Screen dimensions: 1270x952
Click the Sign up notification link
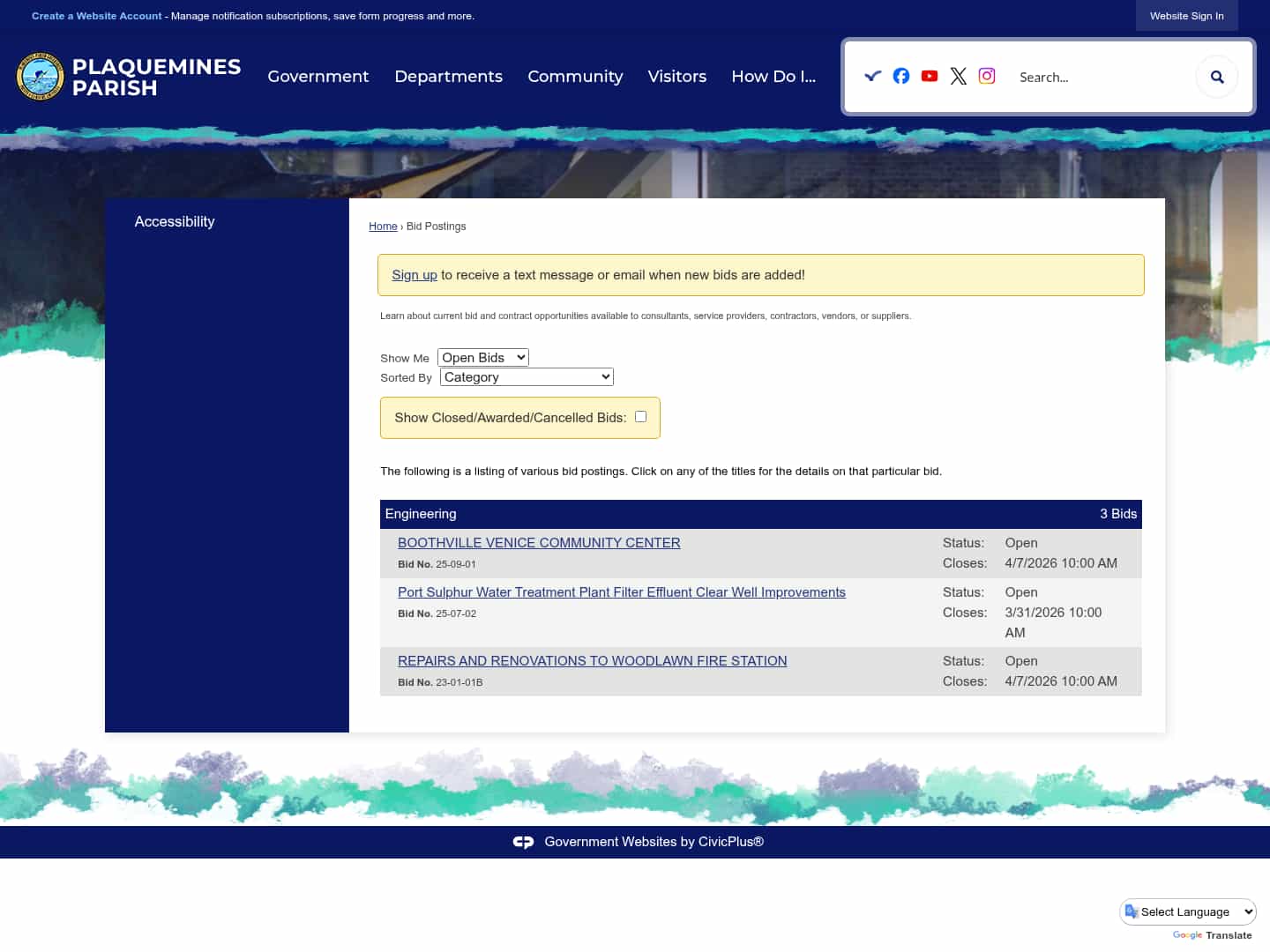pyautogui.click(x=414, y=275)
